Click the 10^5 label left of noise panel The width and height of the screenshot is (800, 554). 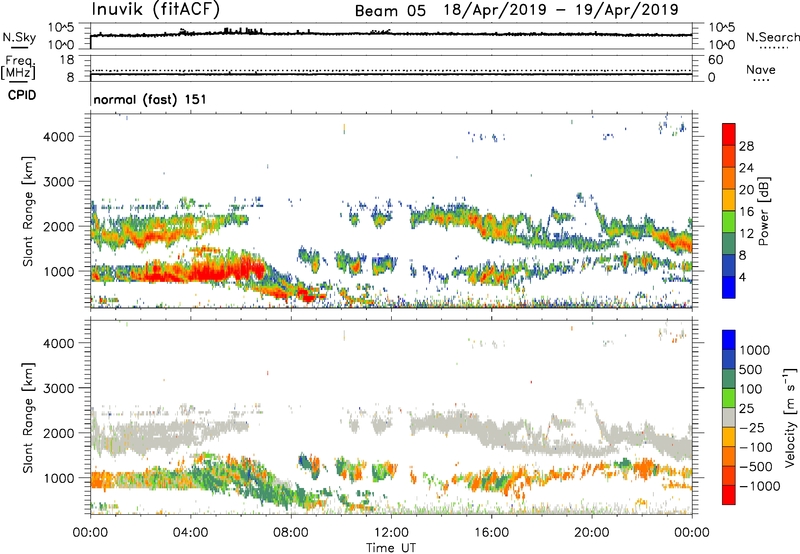[x=61, y=28]
